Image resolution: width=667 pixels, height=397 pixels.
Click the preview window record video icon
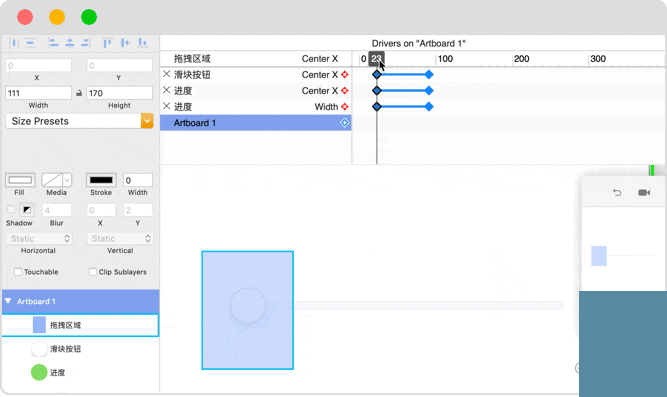(x=644, y=193)
